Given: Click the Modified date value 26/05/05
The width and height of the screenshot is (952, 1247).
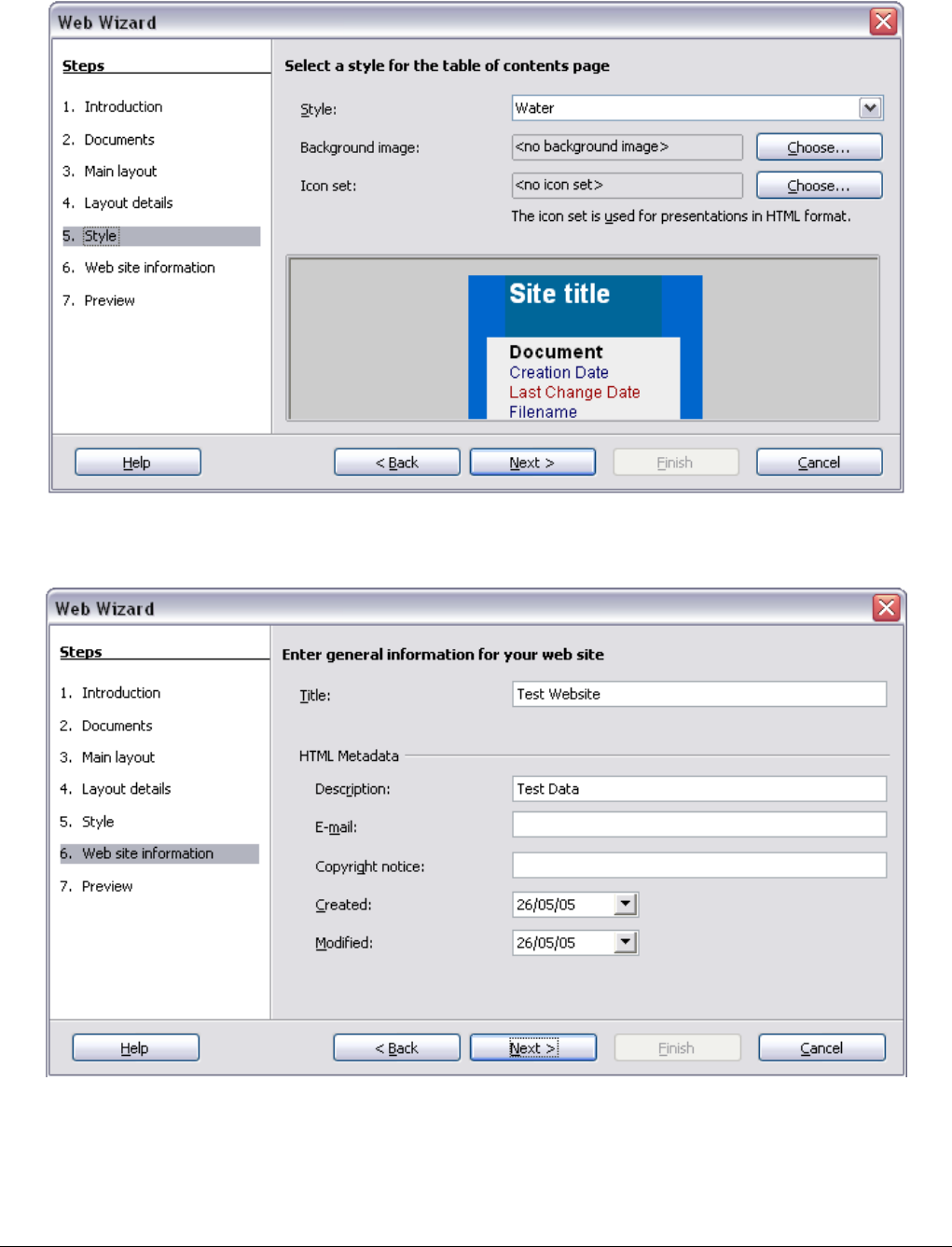Looking at the screenshot, I should click(546, 943).
